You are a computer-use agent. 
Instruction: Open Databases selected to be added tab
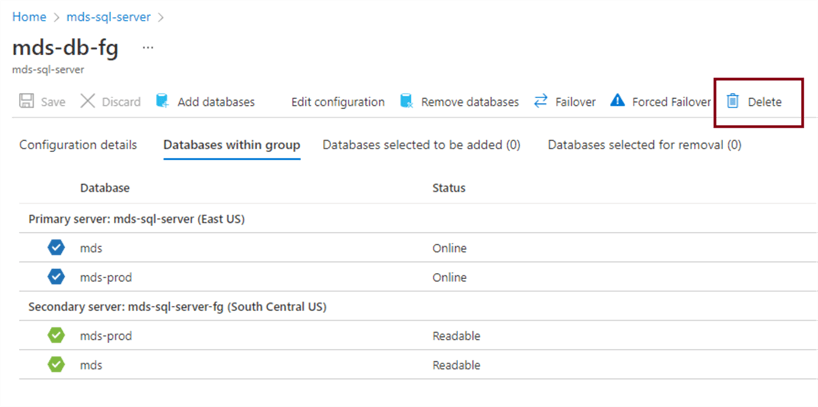pos(421,145)
